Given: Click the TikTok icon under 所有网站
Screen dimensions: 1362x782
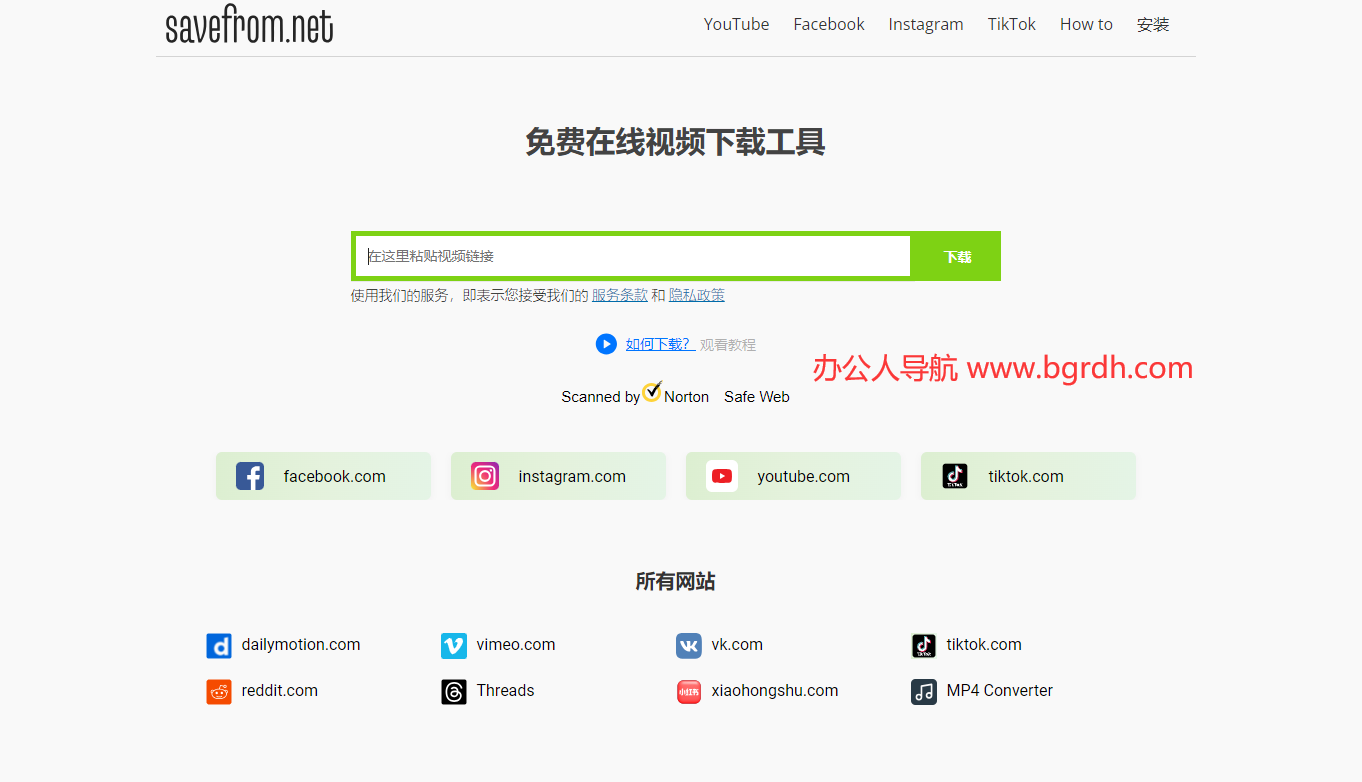Looking at the screenshot, I should pos(924,646).
